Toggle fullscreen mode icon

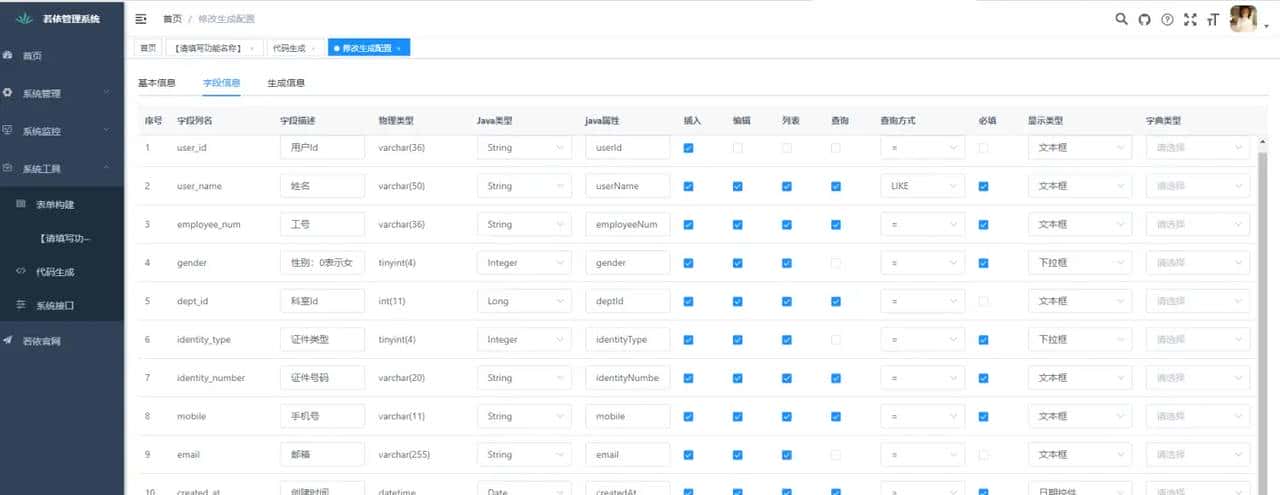1190,19
